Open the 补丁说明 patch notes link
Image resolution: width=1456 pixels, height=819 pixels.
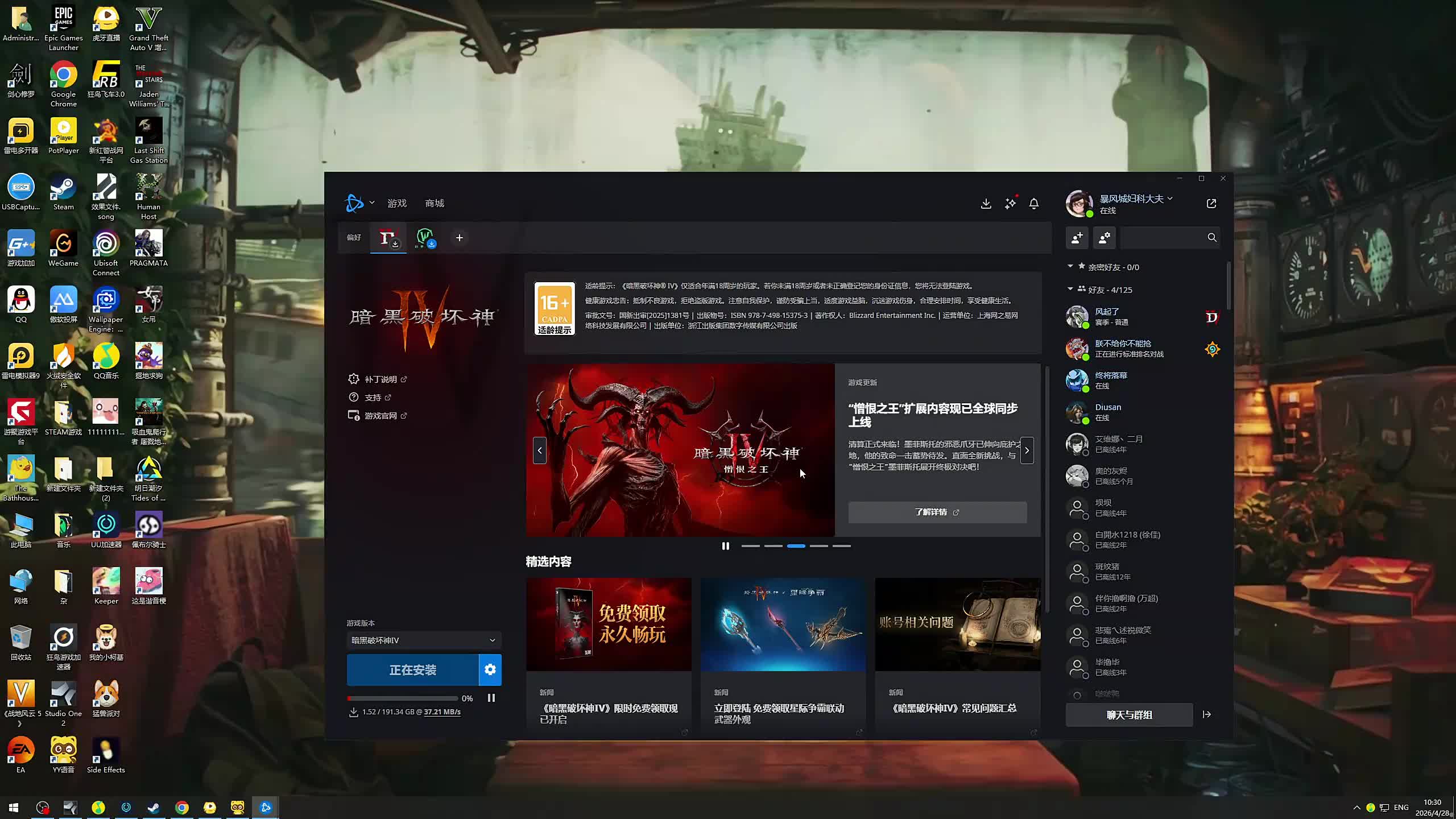tap(380, 379)
